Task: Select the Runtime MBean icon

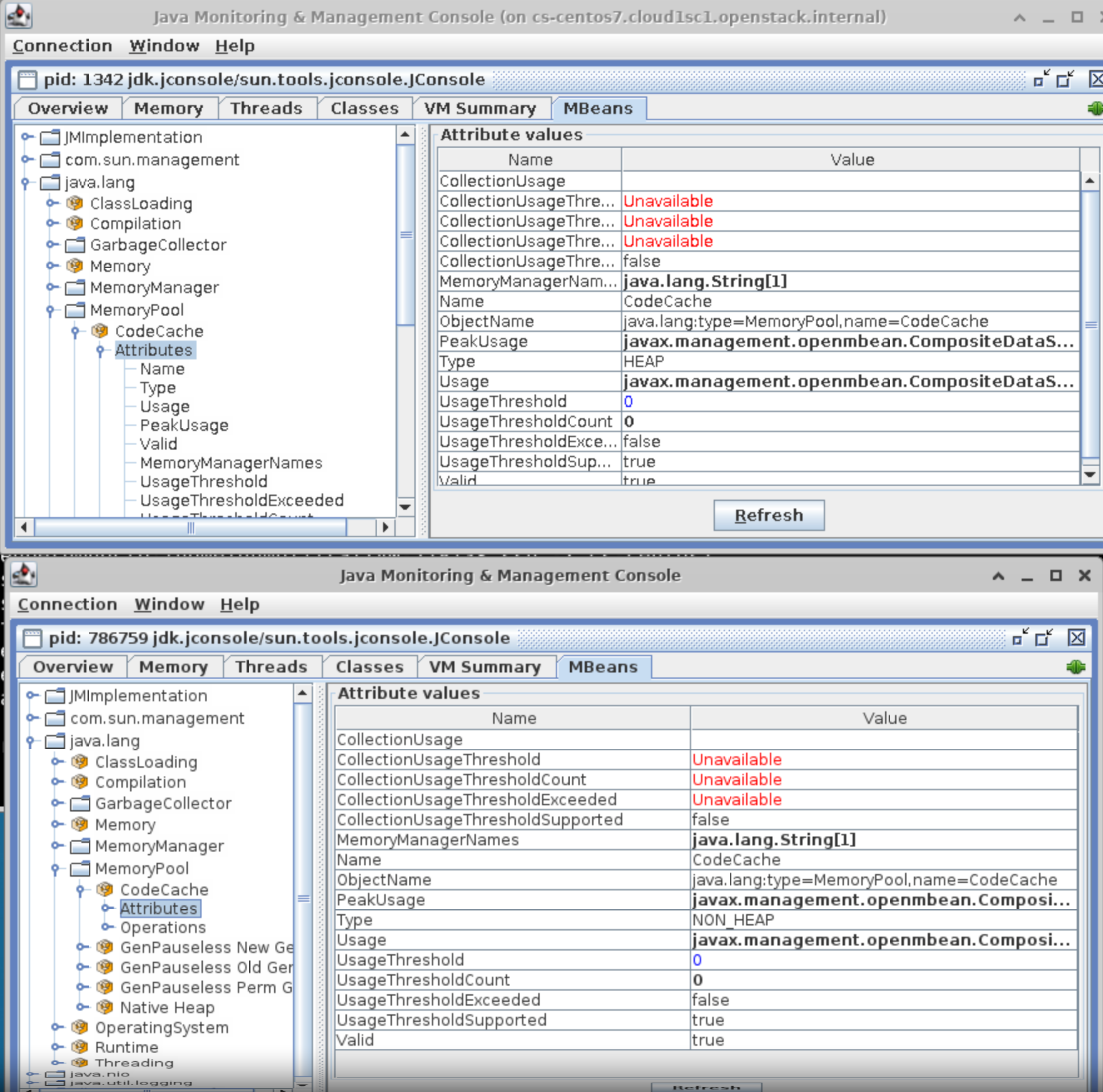Action: coord(80,1047)
